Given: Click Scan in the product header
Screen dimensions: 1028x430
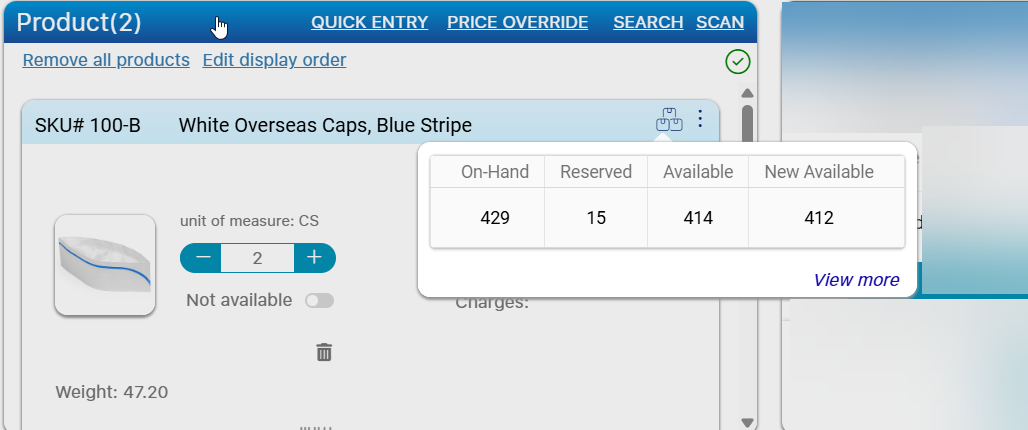Looking at the screenshot, I should coord(720,22).
